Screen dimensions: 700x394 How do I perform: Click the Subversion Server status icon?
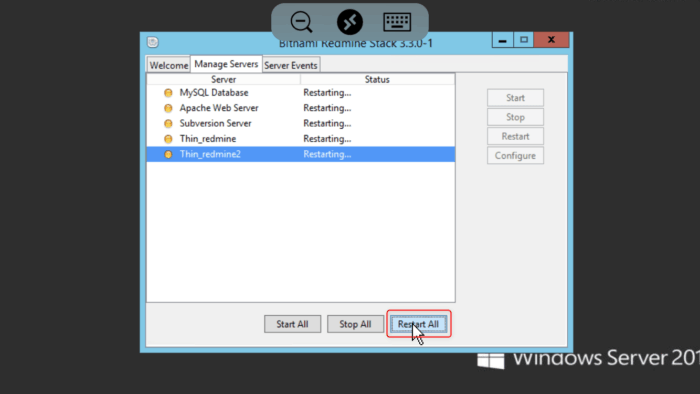pos(168,124)
